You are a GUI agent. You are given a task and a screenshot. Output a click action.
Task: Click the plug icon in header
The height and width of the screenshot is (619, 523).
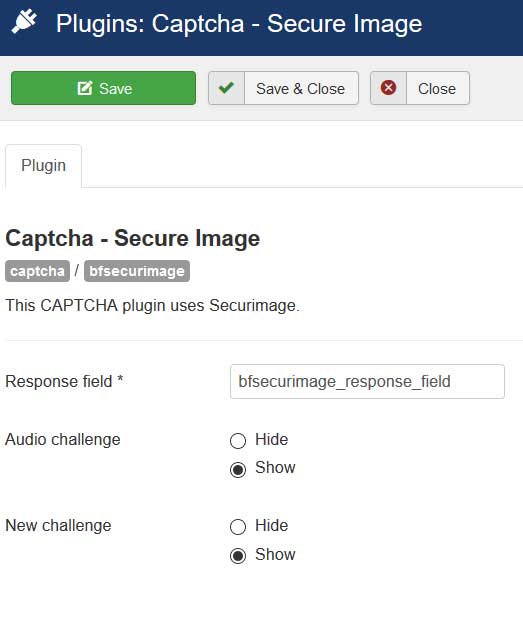[24, 21]
